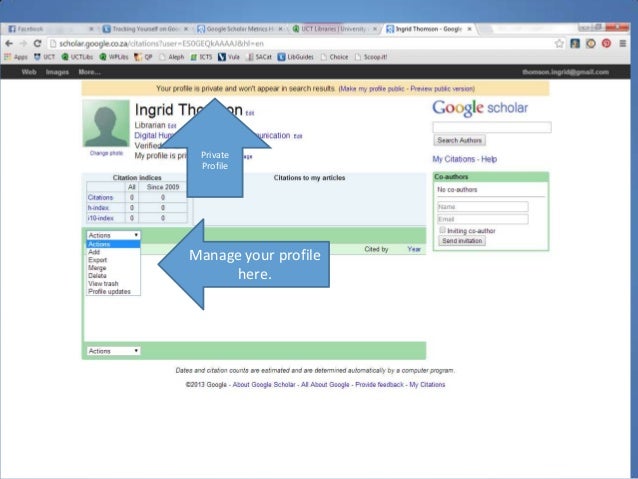Open Web in the black Google bar
The height and width of the screenshot is (479, 638).
click(x=29, y=72)
